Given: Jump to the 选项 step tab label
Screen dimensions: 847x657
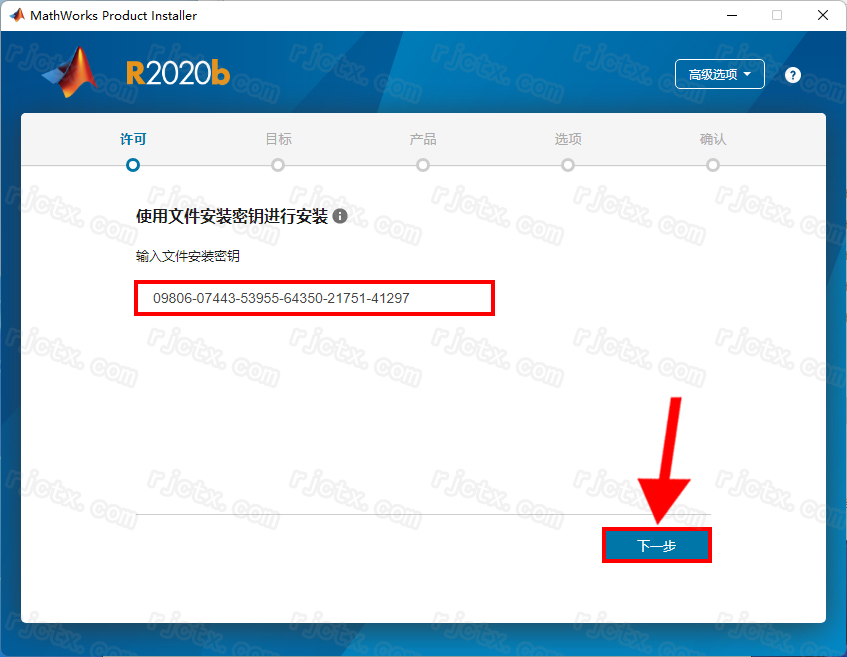Looking at the screenshot, I should point(568,139).
